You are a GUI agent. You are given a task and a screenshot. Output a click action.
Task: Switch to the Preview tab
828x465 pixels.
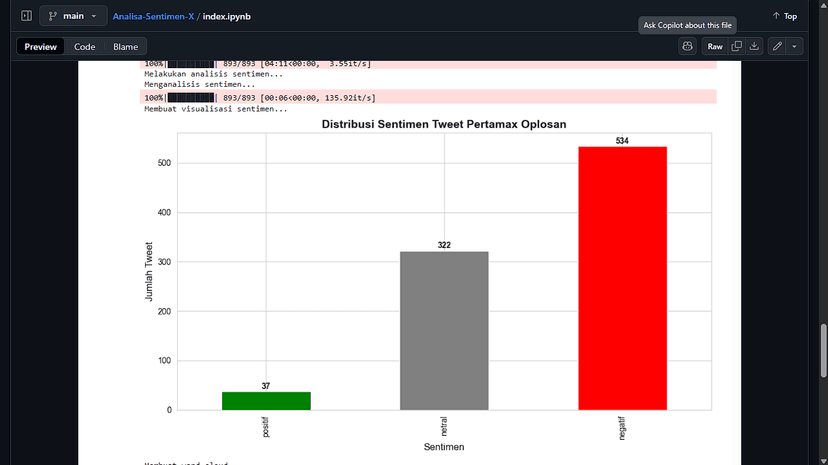pos(40,46)
